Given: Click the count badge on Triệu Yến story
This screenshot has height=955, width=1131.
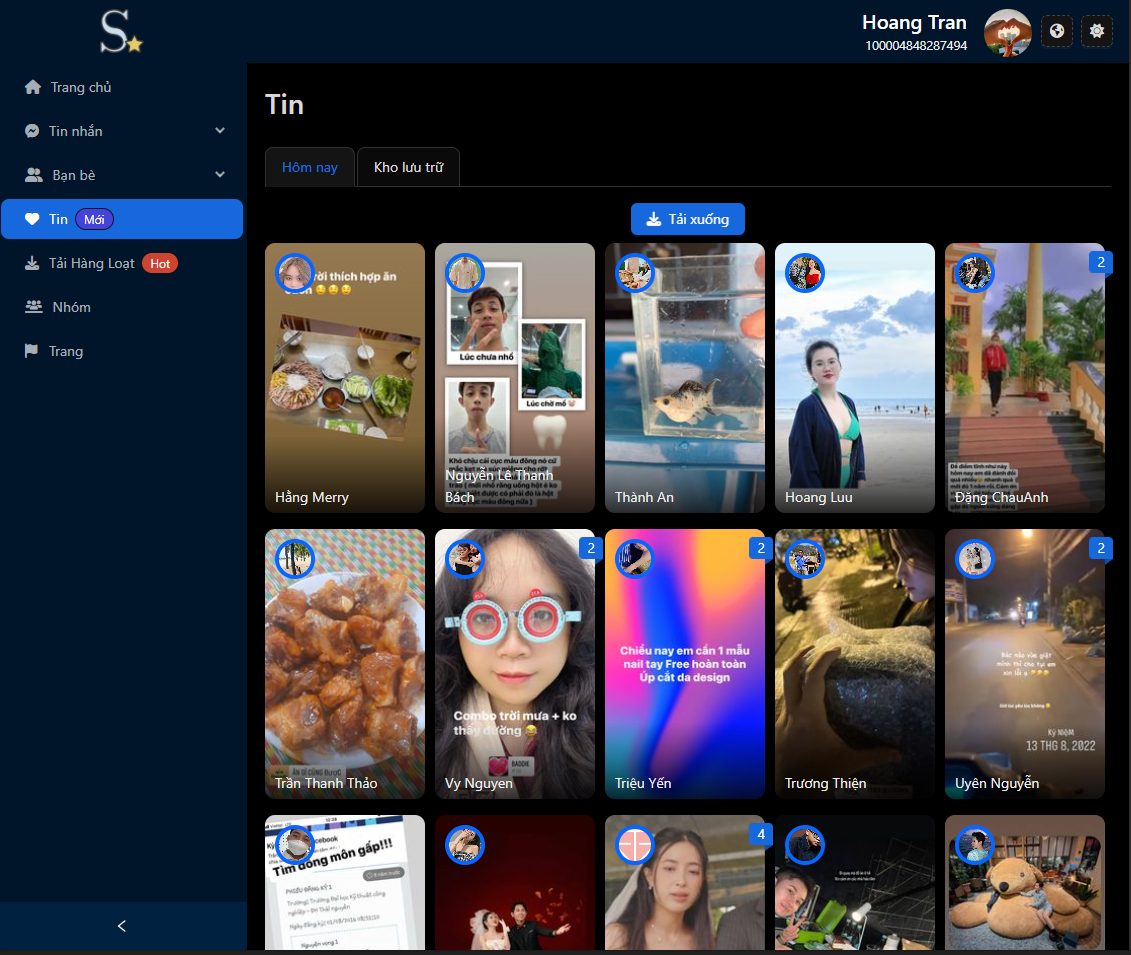Looking at the screenshot, I should (760, 548).
